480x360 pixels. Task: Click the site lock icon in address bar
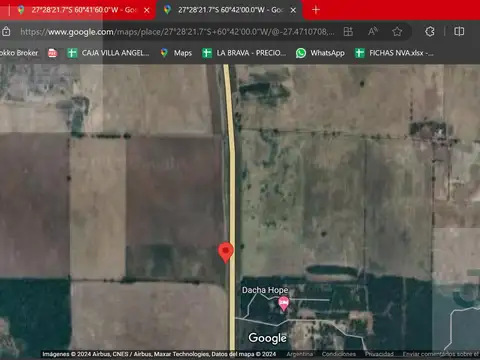coord(6,32)
